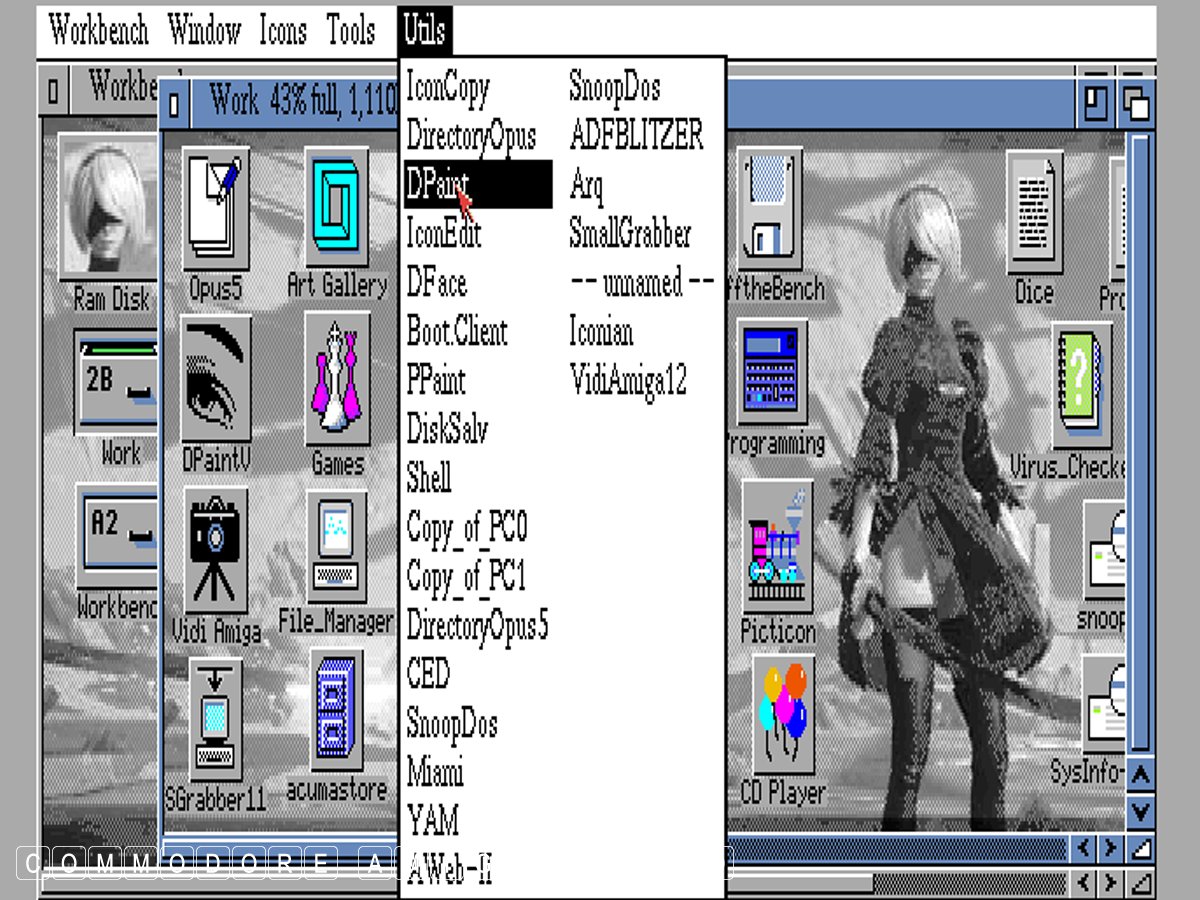Select the Vidi Amiga camera icon
The height and width of the screenshot is (900, 1200).
coord(216,551)
